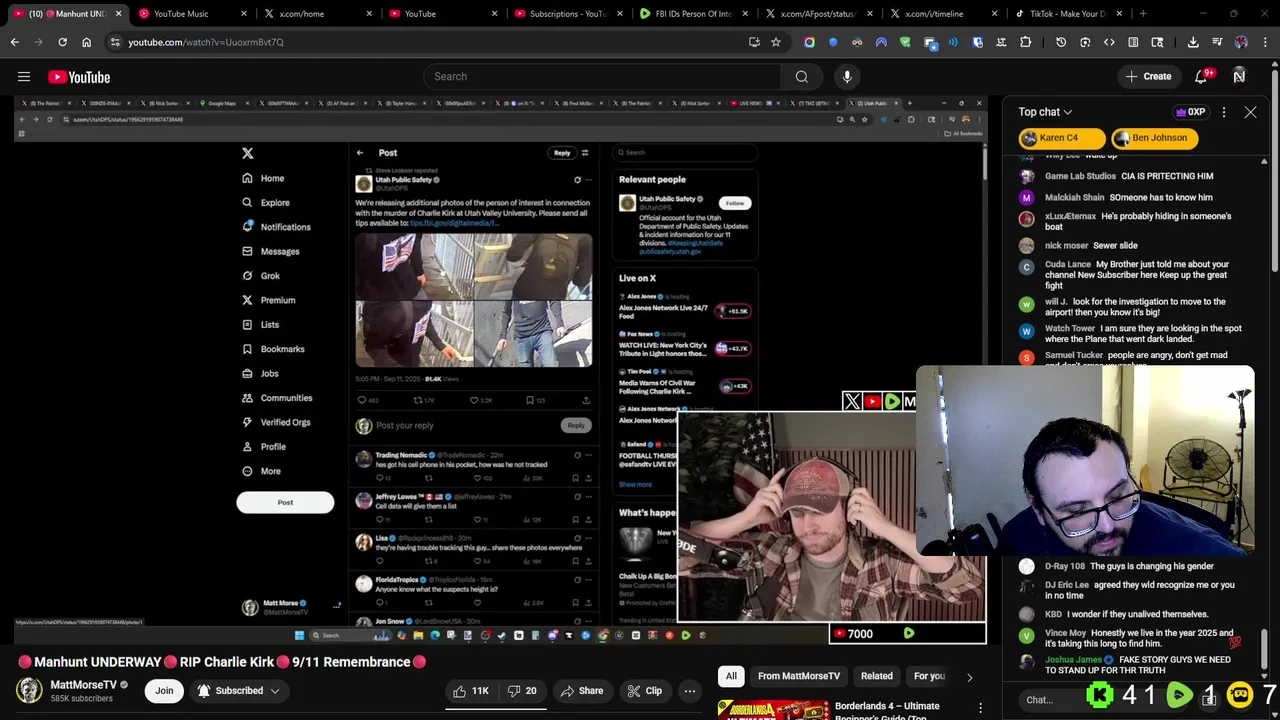Viewport: 1280px width, 720px height.
Task: Open the Extensions puzzle-piece icon
Action: pos(1025,42)
